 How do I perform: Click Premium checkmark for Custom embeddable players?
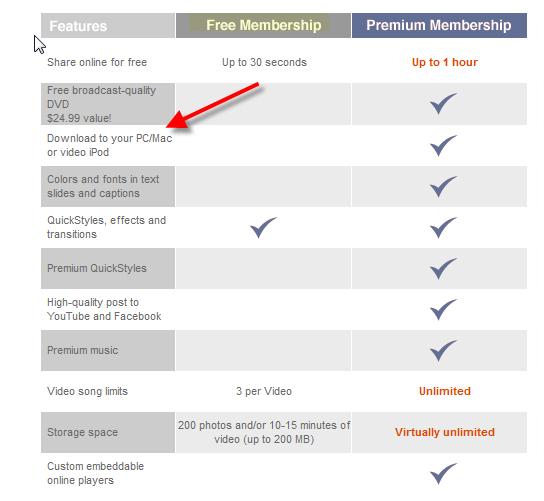tap(443, 474)
